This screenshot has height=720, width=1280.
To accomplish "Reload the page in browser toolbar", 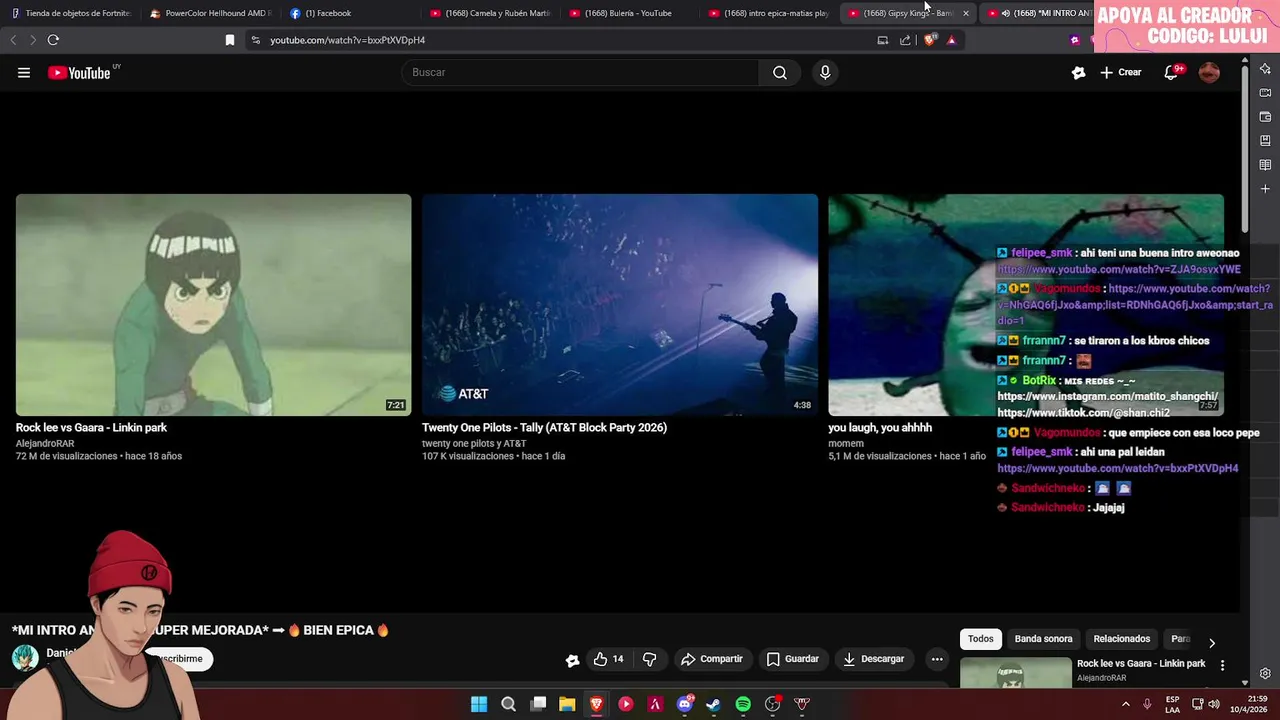I will (x=53, y=40).
